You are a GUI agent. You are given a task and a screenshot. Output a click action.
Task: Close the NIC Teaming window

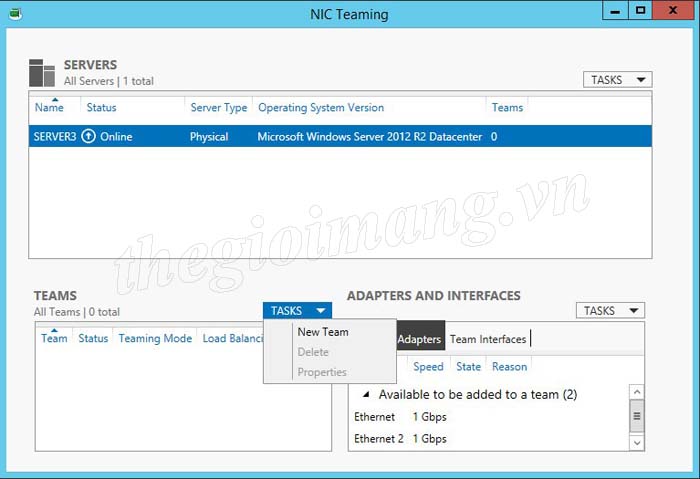[673, 11]
